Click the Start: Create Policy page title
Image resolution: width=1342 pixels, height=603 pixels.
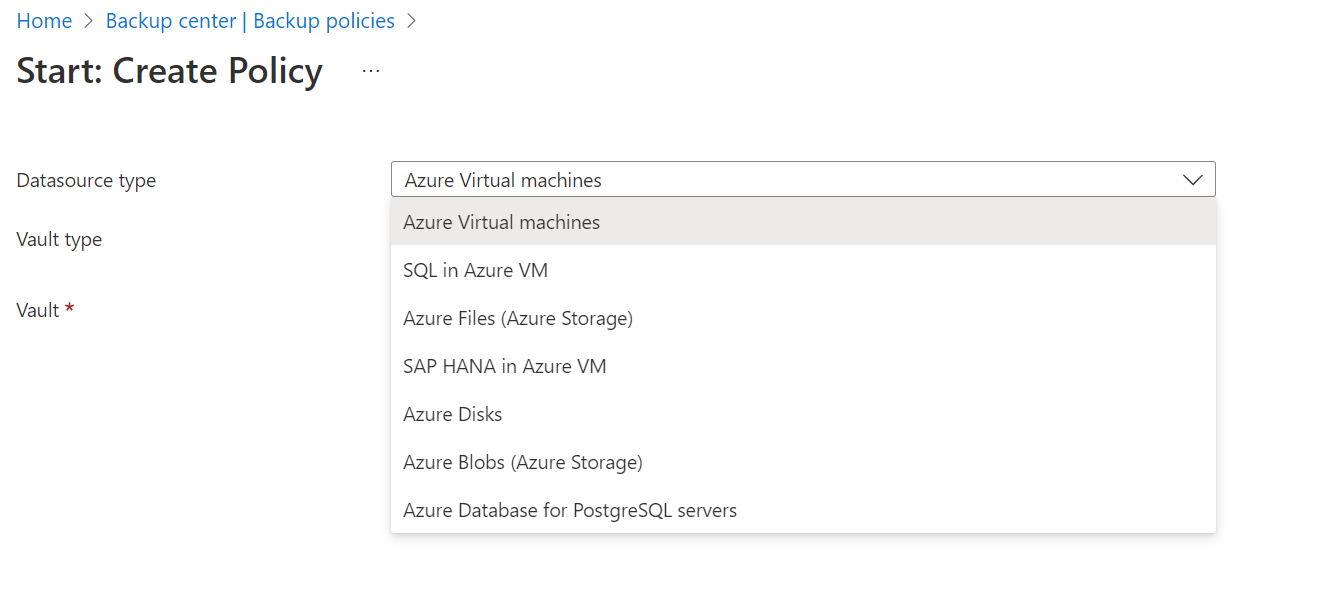(x=169, y=72)
